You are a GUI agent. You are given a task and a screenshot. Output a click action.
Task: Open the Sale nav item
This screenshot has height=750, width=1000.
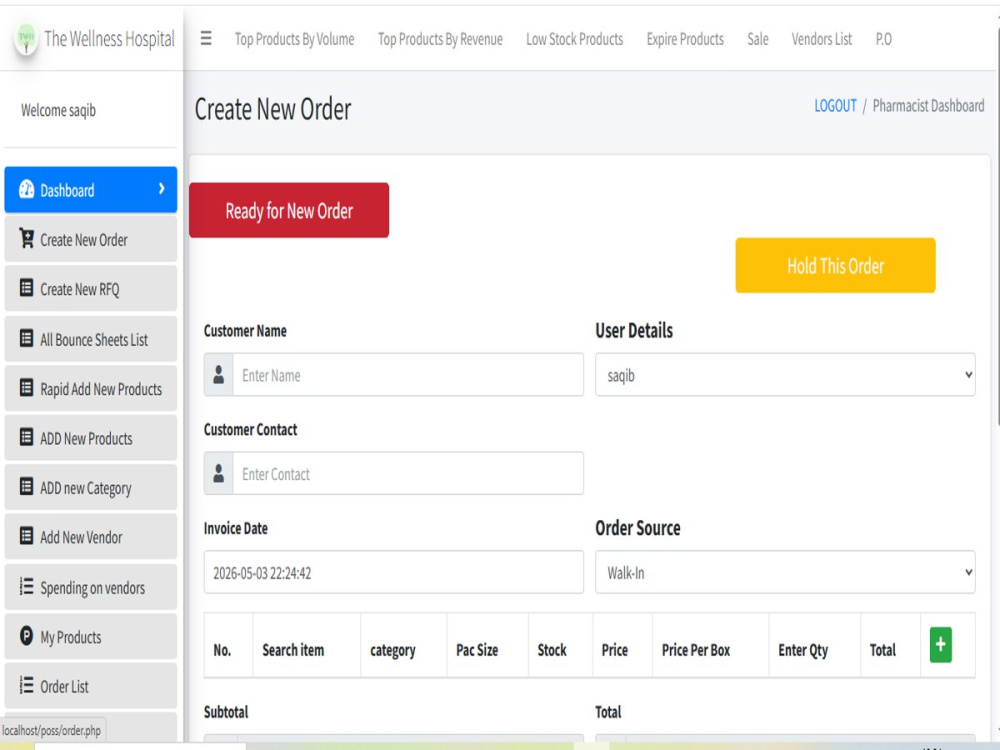758,39
